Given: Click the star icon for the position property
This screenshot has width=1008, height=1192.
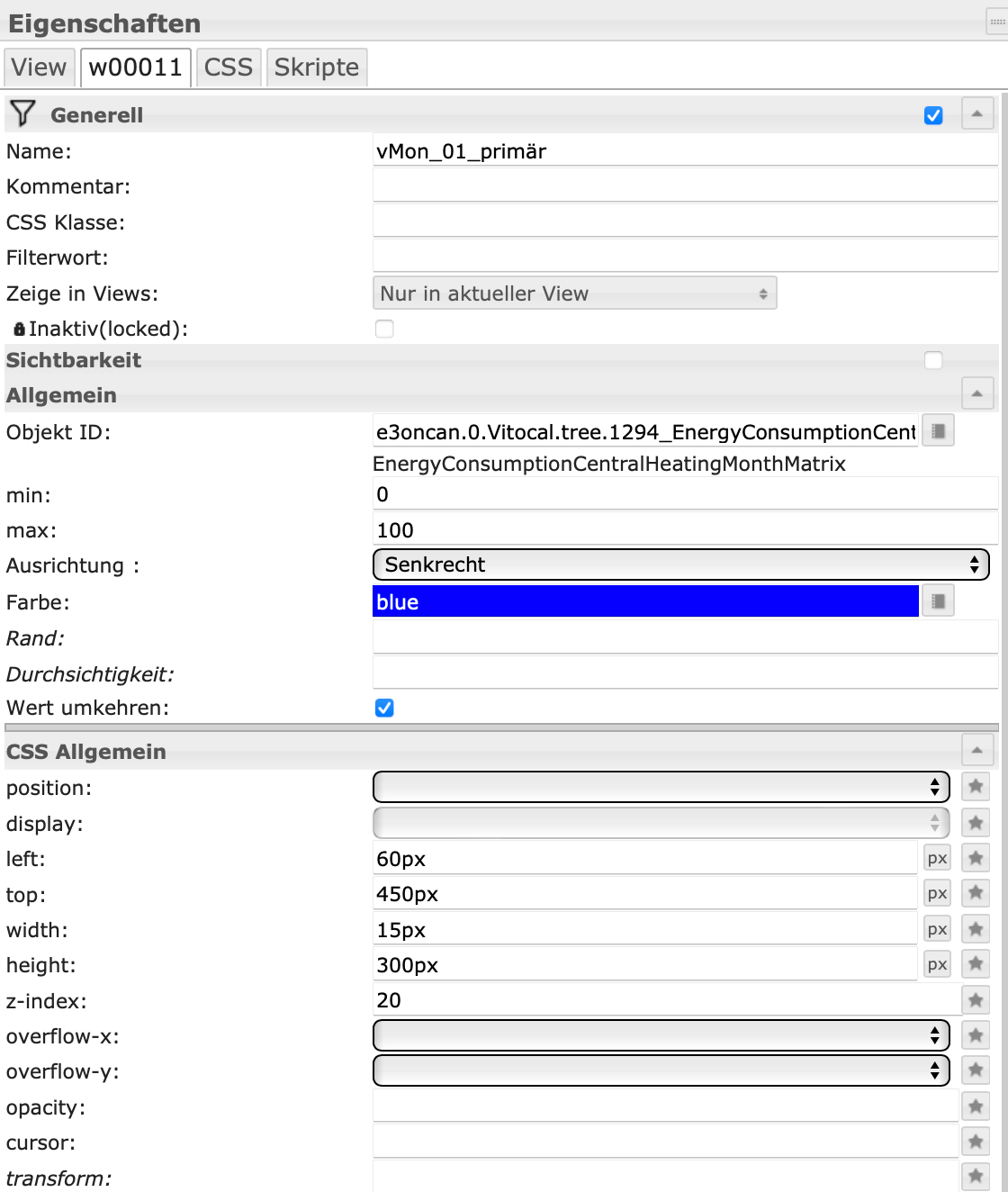Looking at the screenshot, I should click(976, 787).
